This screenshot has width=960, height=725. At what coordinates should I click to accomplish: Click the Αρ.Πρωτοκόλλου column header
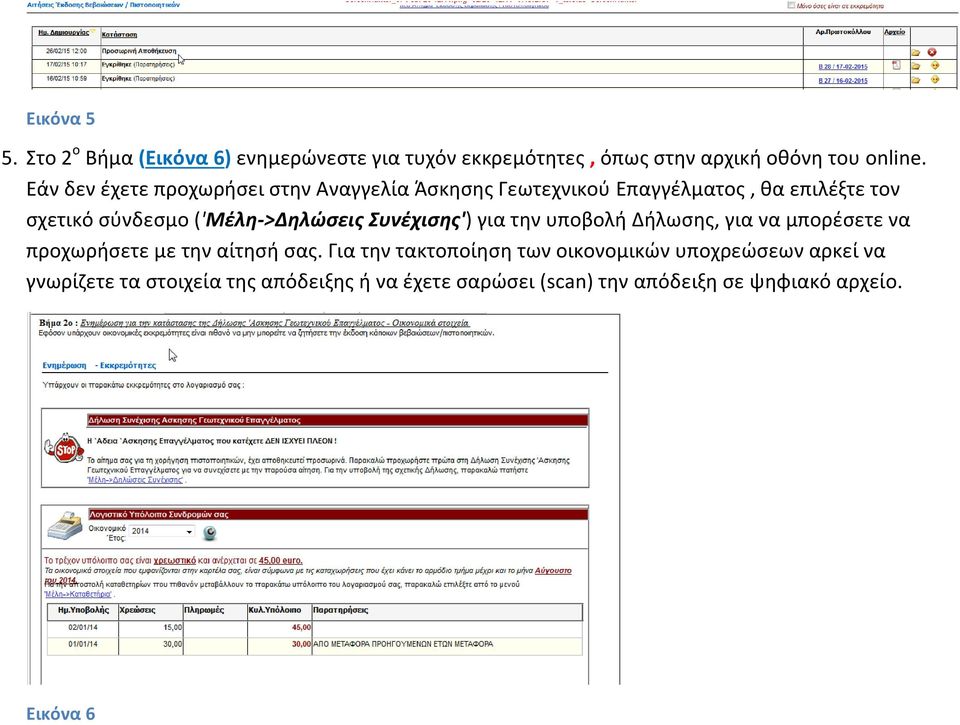(843, 32)
